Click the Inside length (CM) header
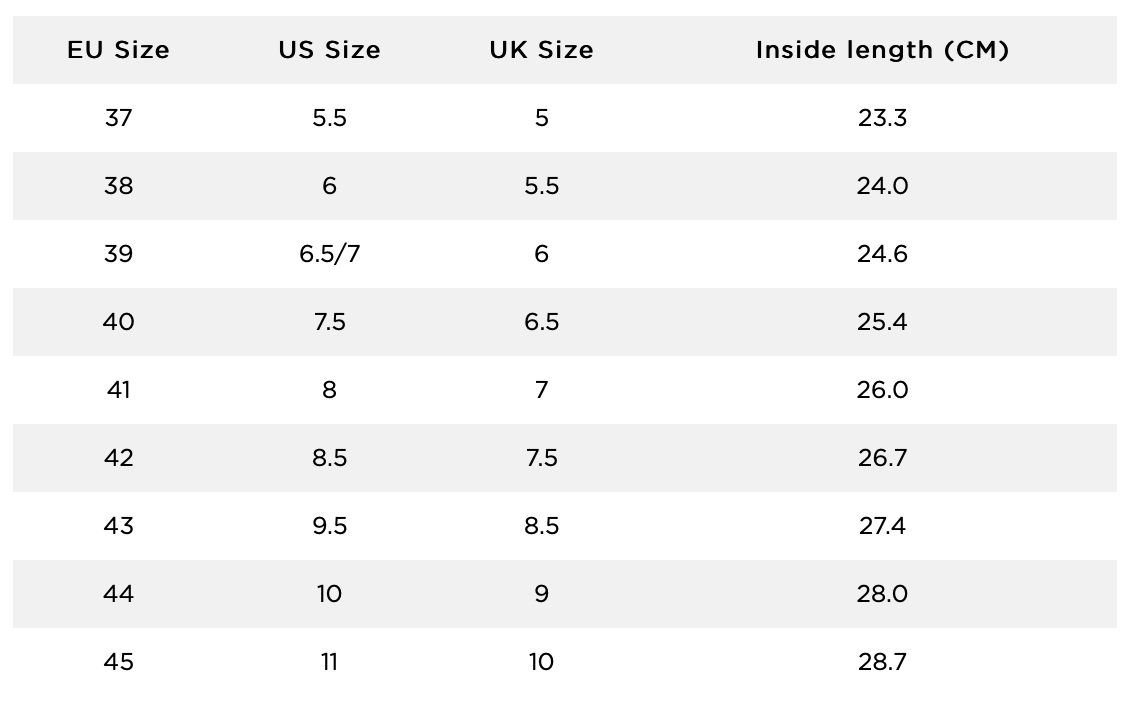Image resolution: width=1138 pixels, height=724 pixels. tap(883, 50)
